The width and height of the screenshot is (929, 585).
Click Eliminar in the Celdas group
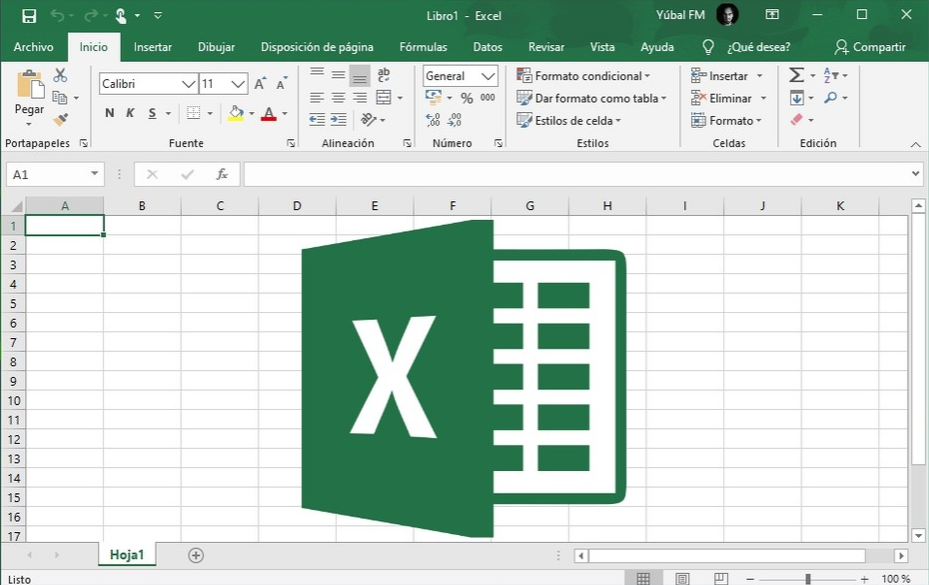(x=729, y=98)
